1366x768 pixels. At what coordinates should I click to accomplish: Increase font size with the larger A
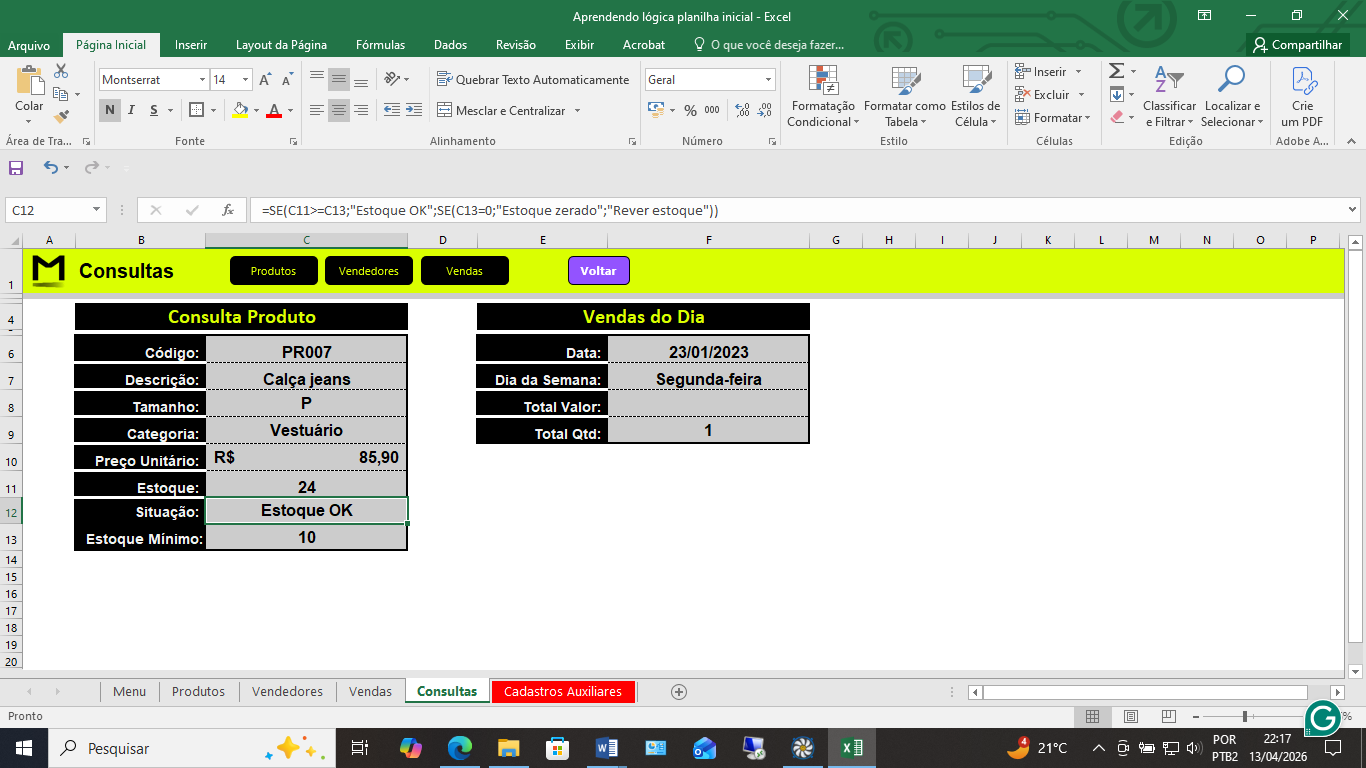[x=265, y=80]
